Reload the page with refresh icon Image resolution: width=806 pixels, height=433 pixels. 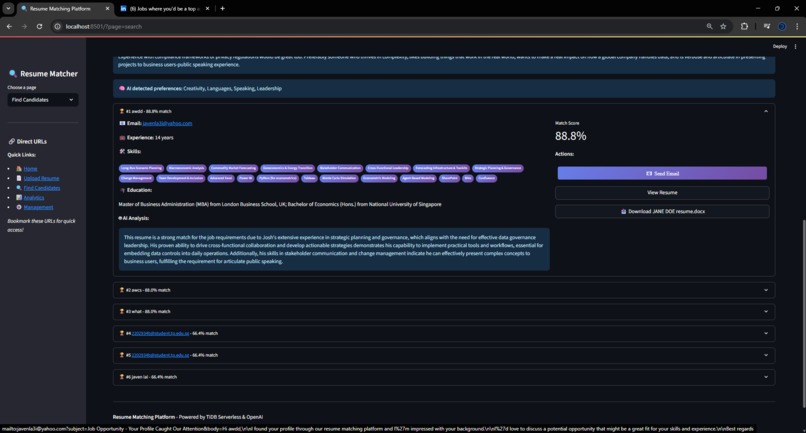39,26
